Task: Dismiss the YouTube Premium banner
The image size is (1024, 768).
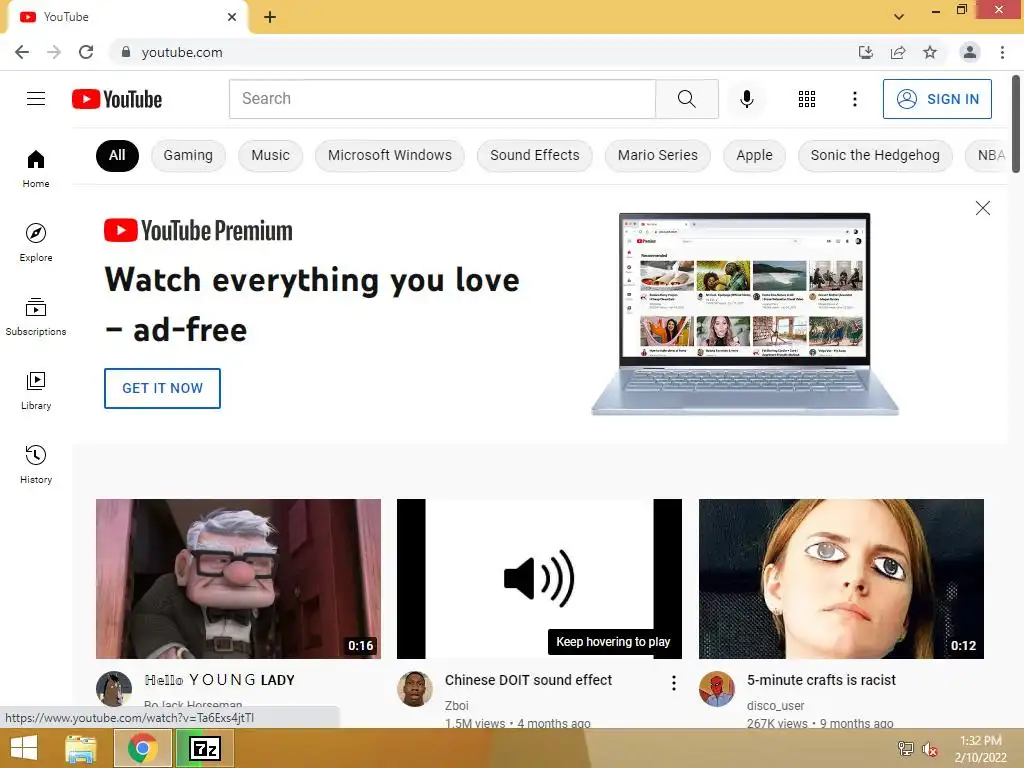Action: pyautogui.click(x=982, y=208)
